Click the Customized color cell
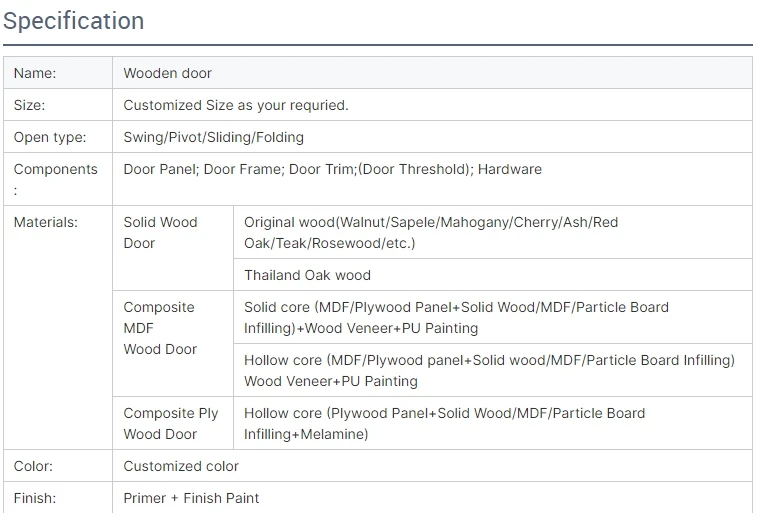Image resolution: width=757 pixels, height=513 pixels. point(181,466)
